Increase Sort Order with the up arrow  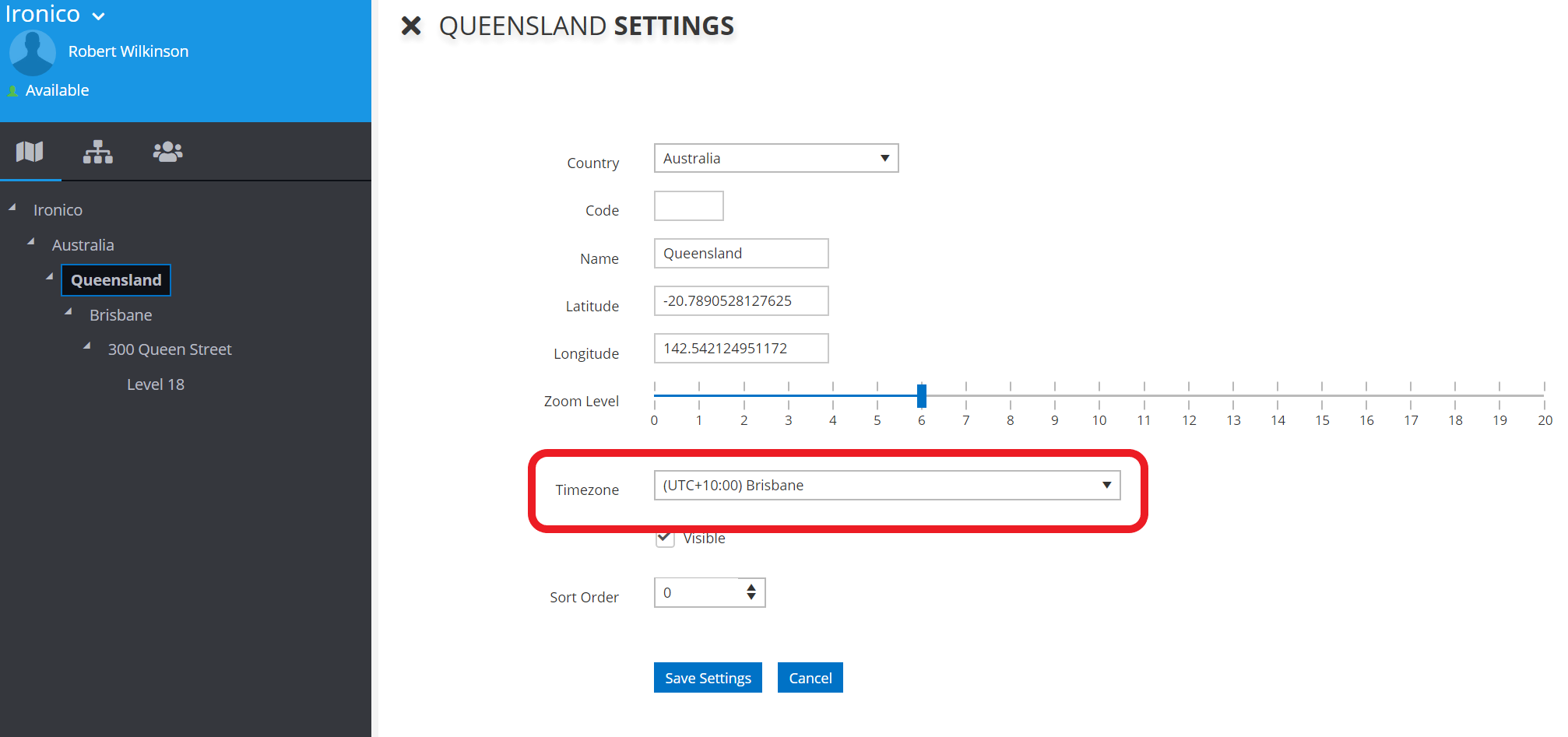click(751, 587)
